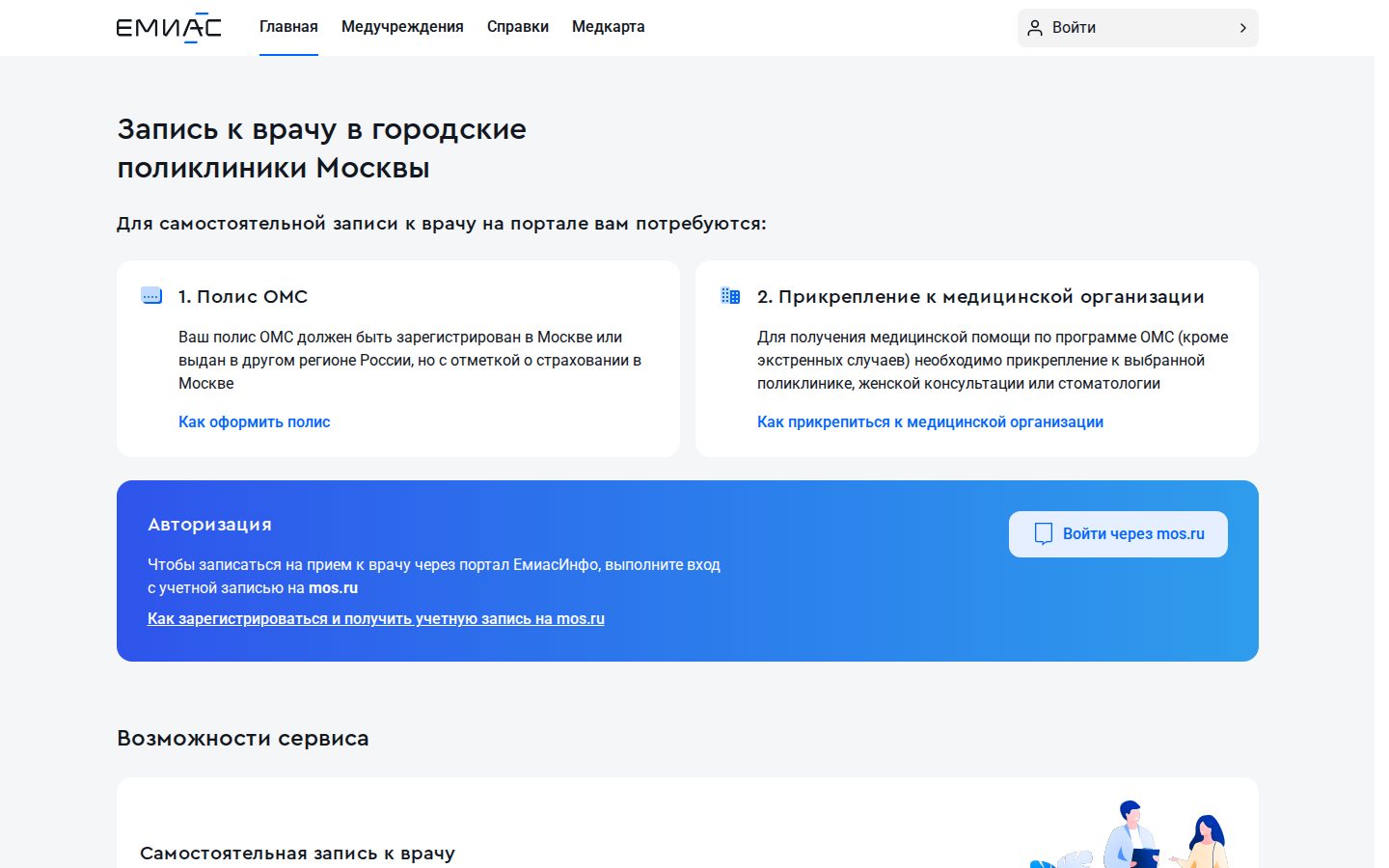Click the Авторизация heading
1389x868 pixels.
[x=209, y=525]
